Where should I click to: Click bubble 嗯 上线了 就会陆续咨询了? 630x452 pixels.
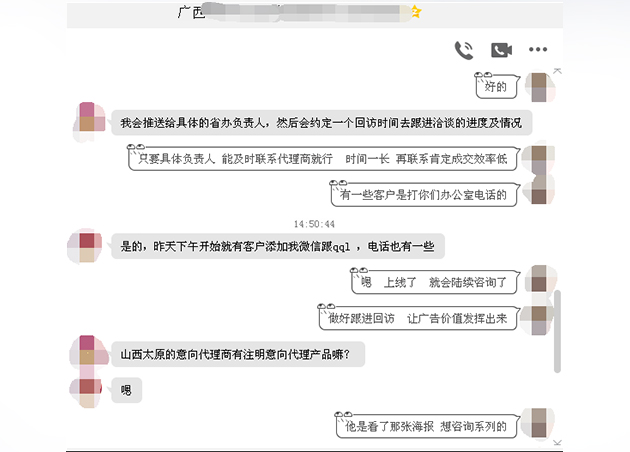click(x=435, y=282)
